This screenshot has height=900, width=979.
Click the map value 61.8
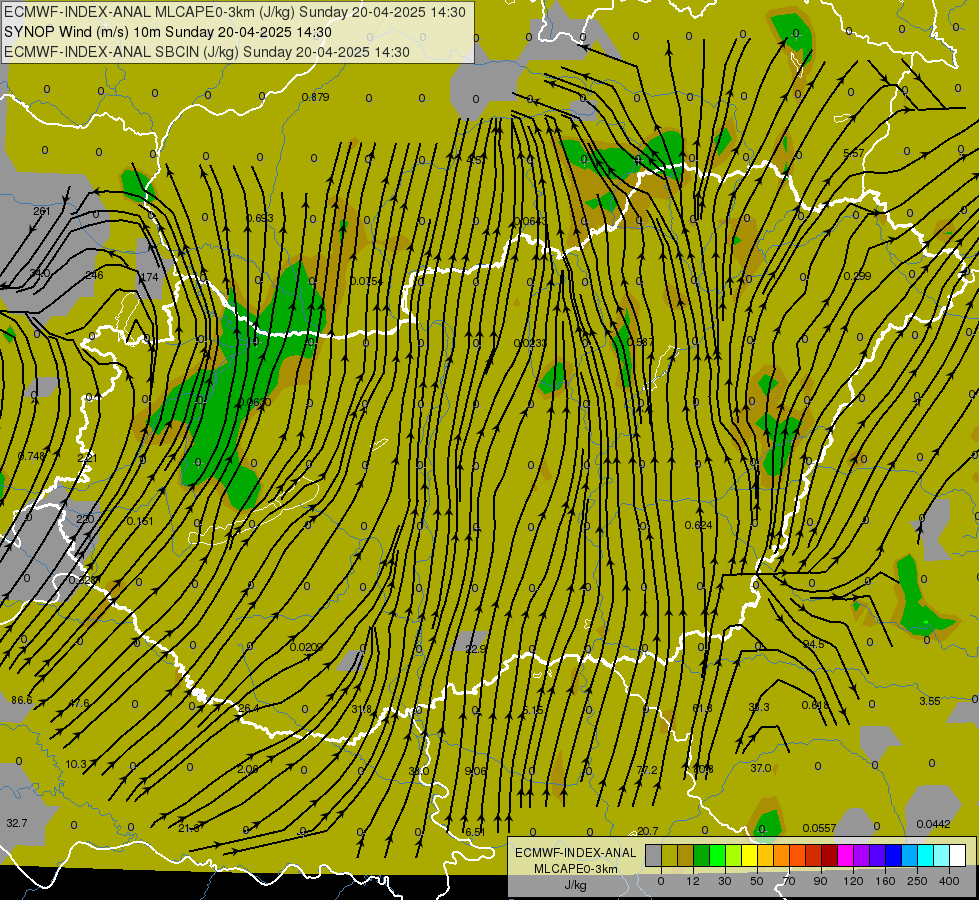click(x=702, y=708)
